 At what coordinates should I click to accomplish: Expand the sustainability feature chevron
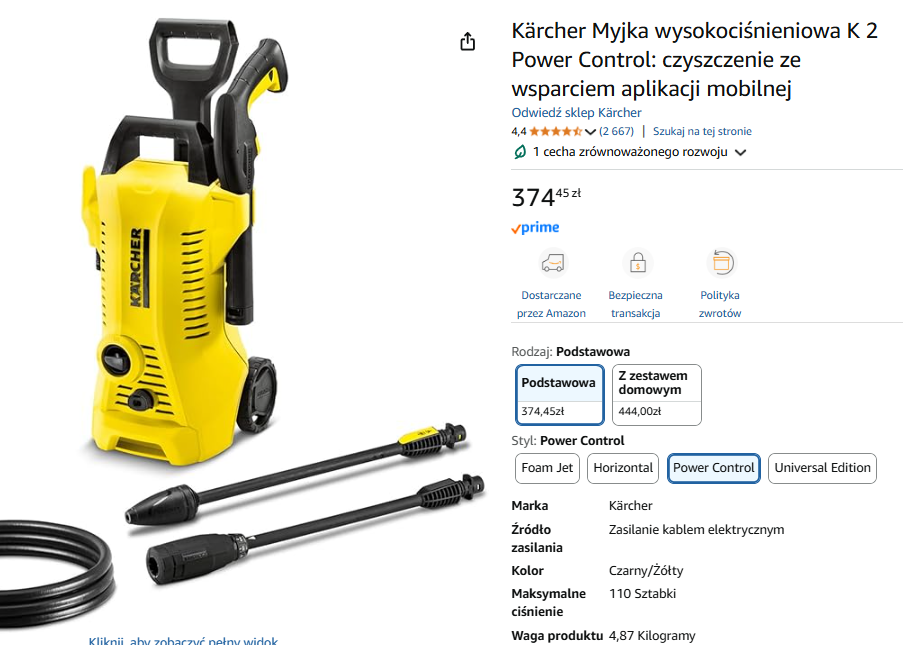(x=741, y=153)
